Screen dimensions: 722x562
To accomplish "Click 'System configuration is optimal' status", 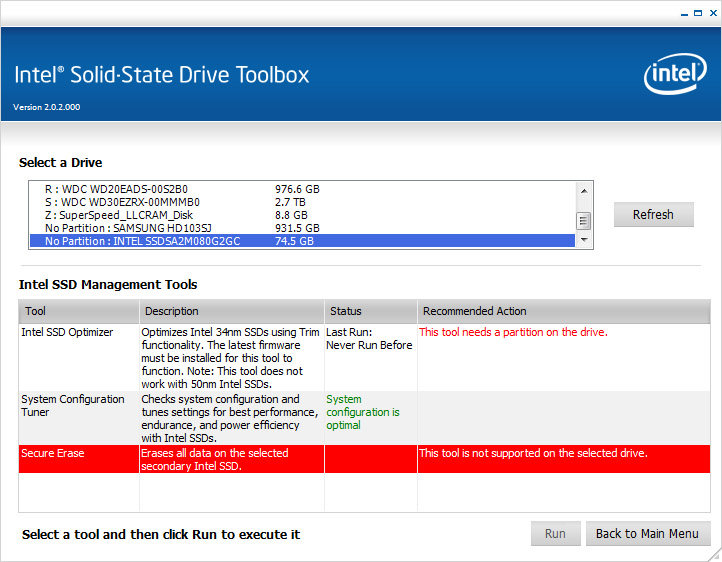I will click(x=363, y=412).
